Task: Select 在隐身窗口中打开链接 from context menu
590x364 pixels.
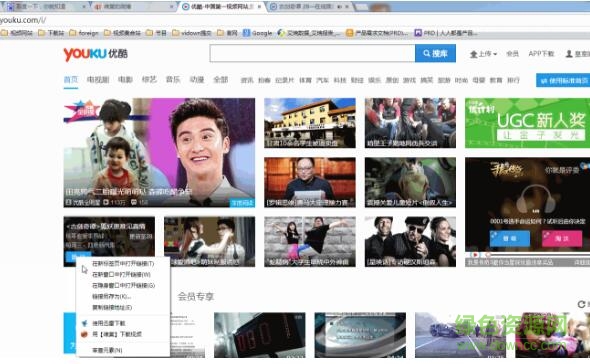Action: tap(123, 286)
